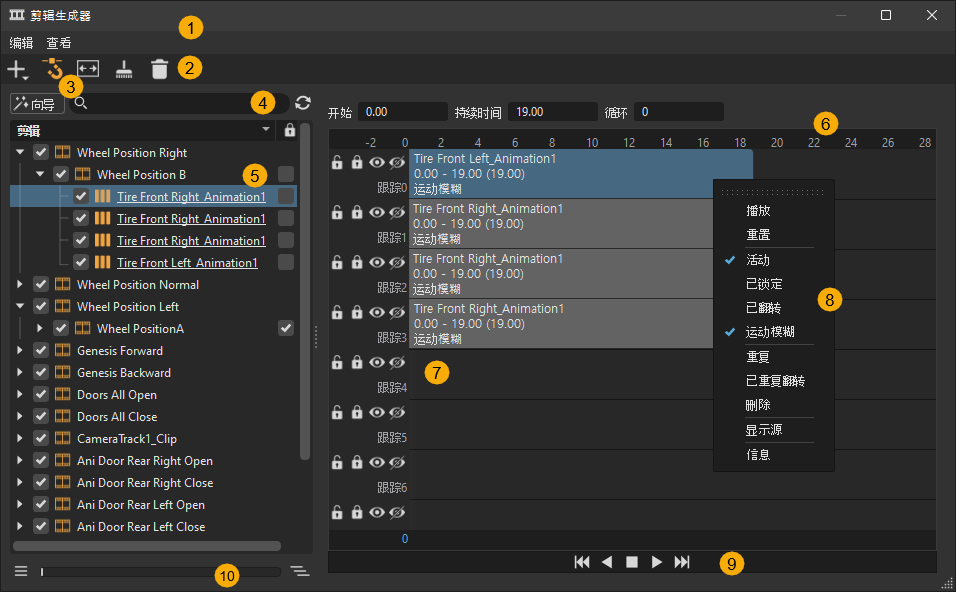
Task: Hide track 0 with the crossed eye icon
Action: pyautogui.click(x=397, y=162)
